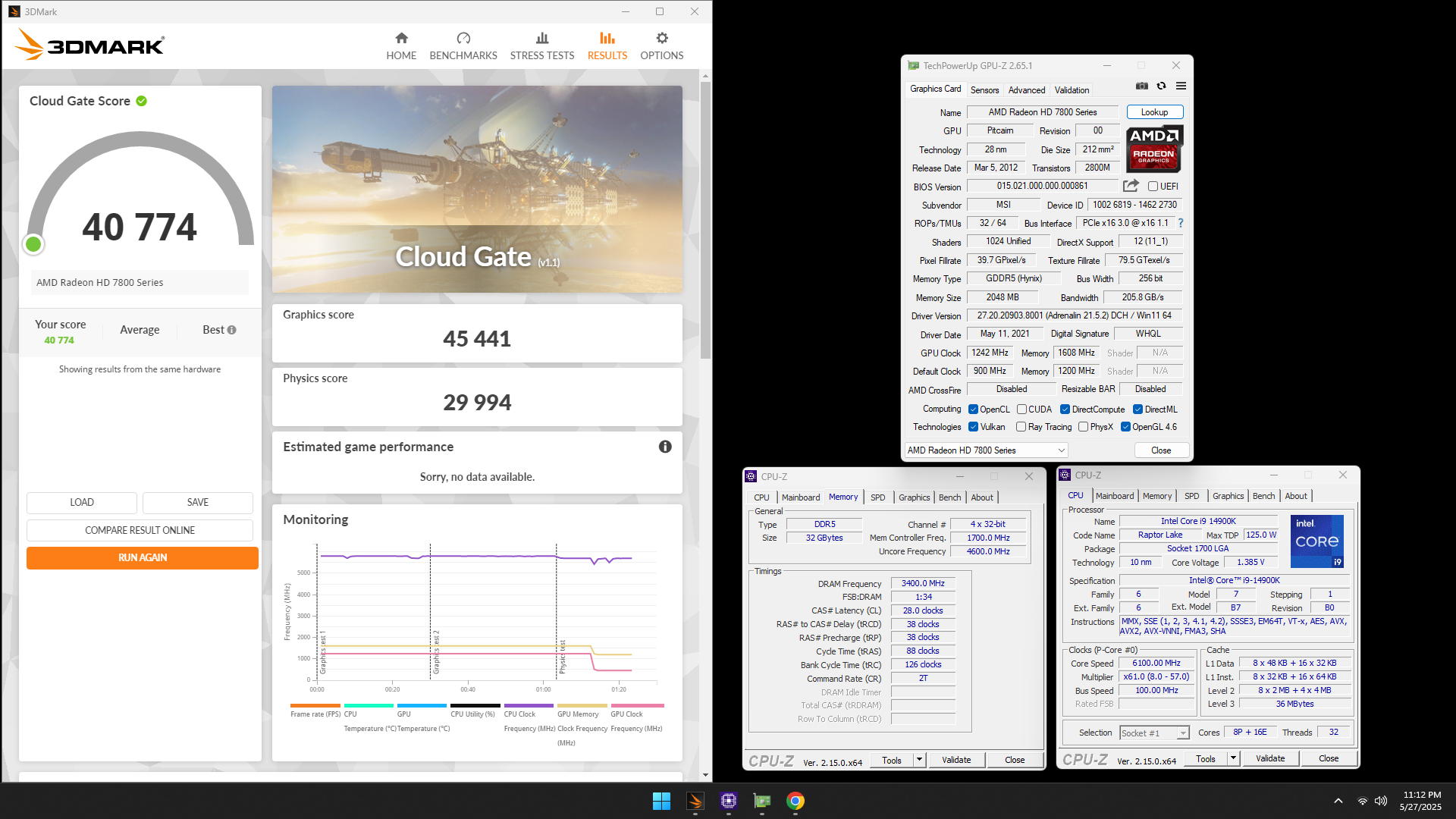This screenshot has width=1456, height=819.
Task: Click the 3DMark logo
Action: pos(89,45)
